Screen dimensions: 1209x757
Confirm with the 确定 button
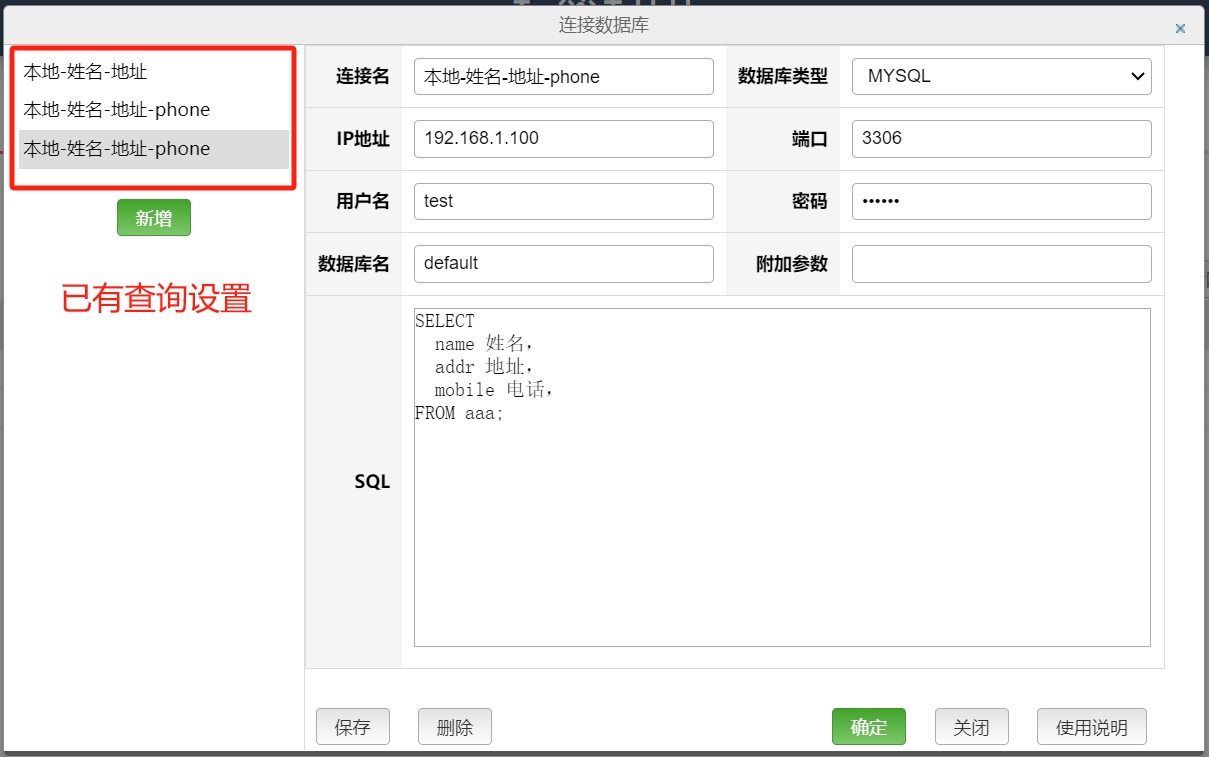868,726
